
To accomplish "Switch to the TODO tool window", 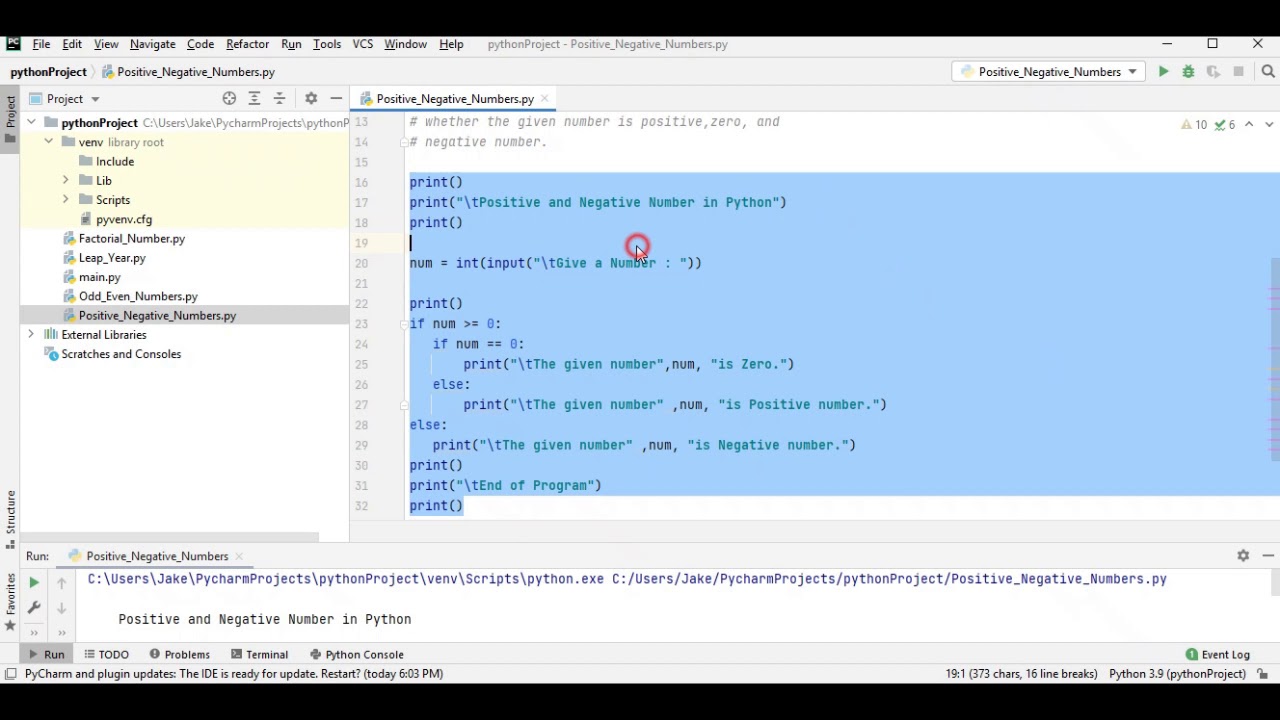I will click(106, 655).
